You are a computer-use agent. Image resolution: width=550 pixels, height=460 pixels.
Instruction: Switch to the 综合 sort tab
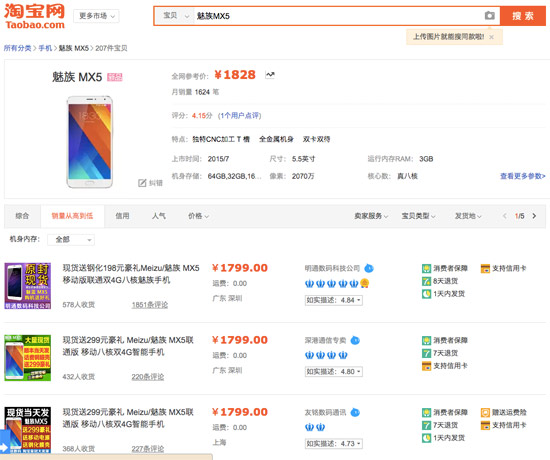(x=22, y=216)
